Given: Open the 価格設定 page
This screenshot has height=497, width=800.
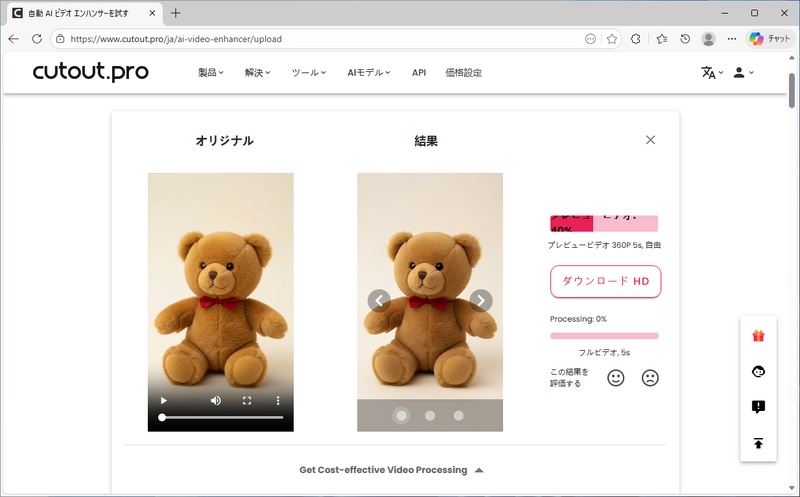Looking at the screenshot, I should coord(463,72).
